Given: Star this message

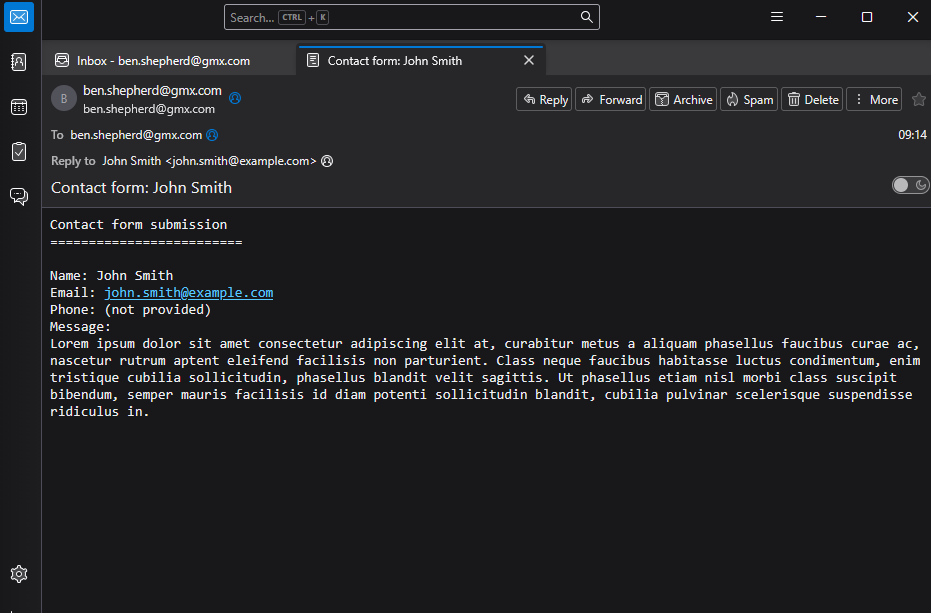Looking at the screenshot, I should click(919, 99).
